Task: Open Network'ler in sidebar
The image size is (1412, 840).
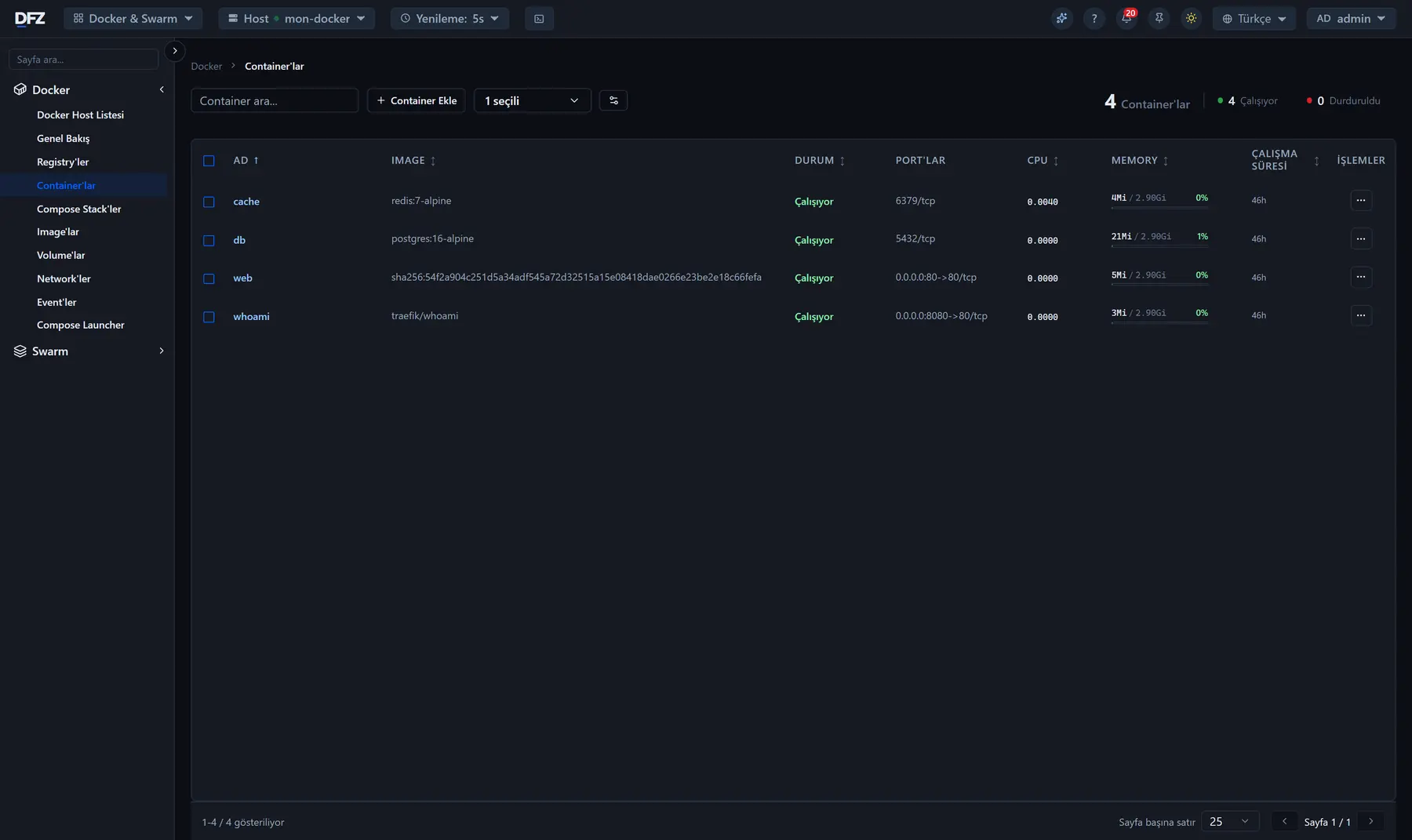Action: (64, 278)
